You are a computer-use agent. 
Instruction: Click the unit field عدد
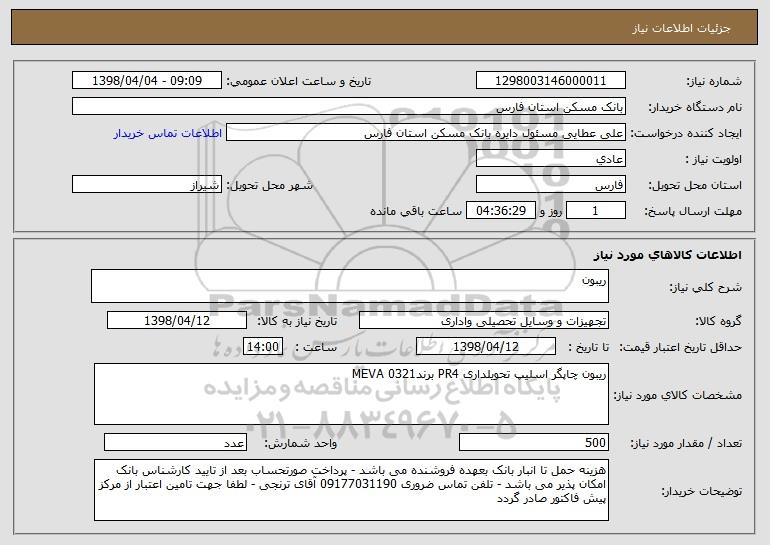pos(175,442)
